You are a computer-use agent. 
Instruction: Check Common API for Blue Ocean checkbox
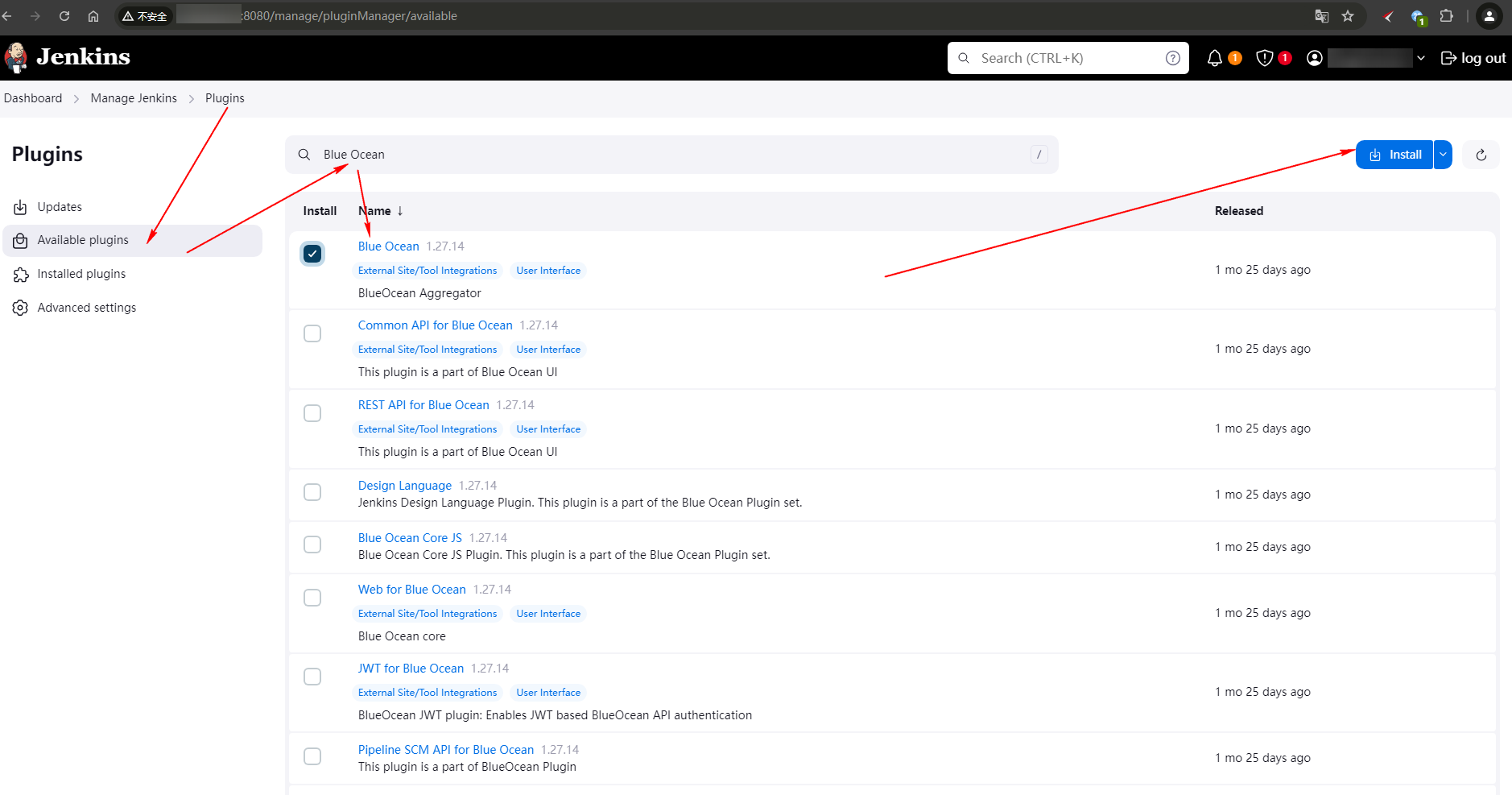312,333
